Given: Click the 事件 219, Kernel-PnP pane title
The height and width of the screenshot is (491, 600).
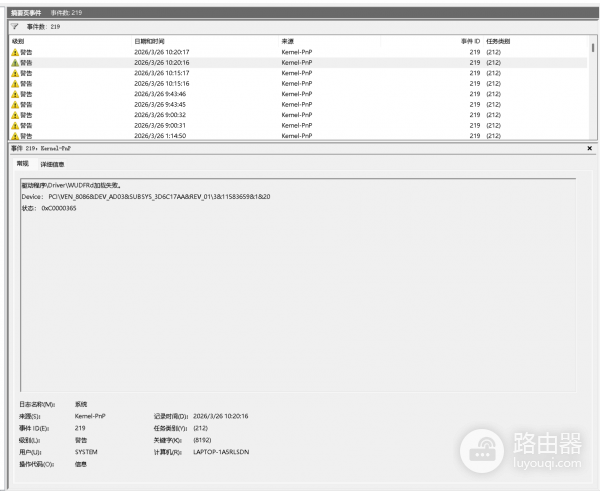Looking at the screenshot, I should click(x=41, y=148).
